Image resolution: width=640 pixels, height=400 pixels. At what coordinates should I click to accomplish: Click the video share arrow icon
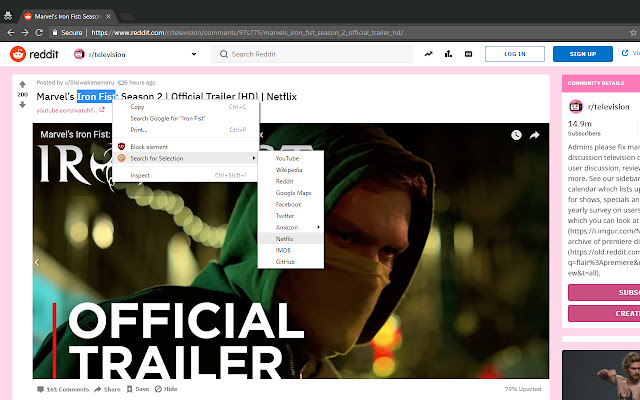click(x=534, y=135)
